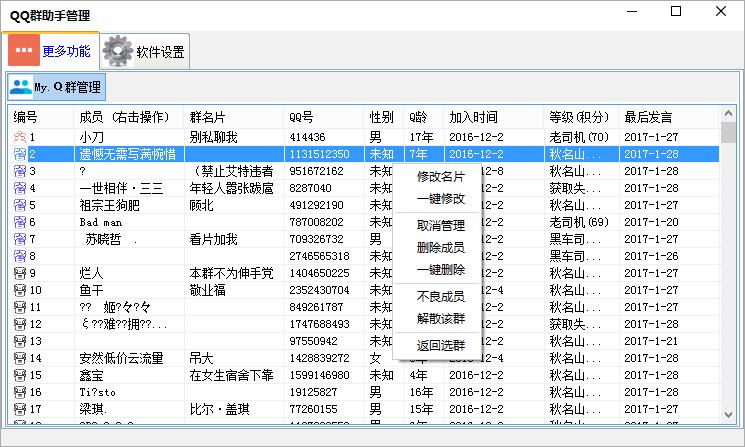The image size is (745, 447).
Task: Select member 鱼干
Action: point(91,290)
